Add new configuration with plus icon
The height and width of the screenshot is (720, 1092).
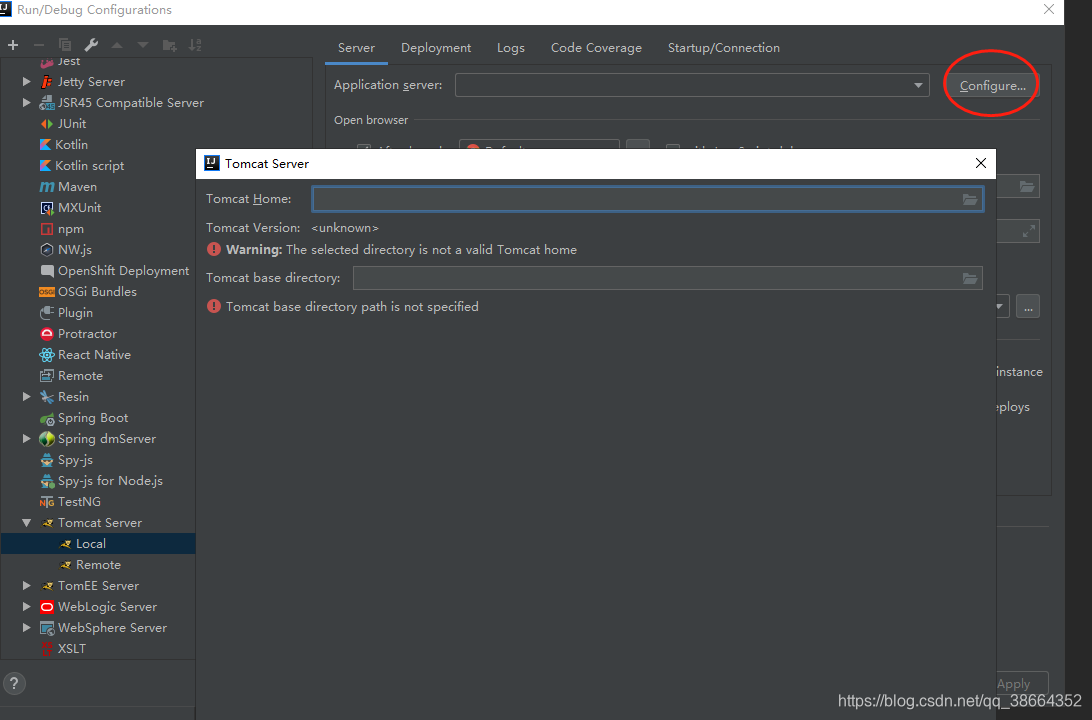coord(13,45)
